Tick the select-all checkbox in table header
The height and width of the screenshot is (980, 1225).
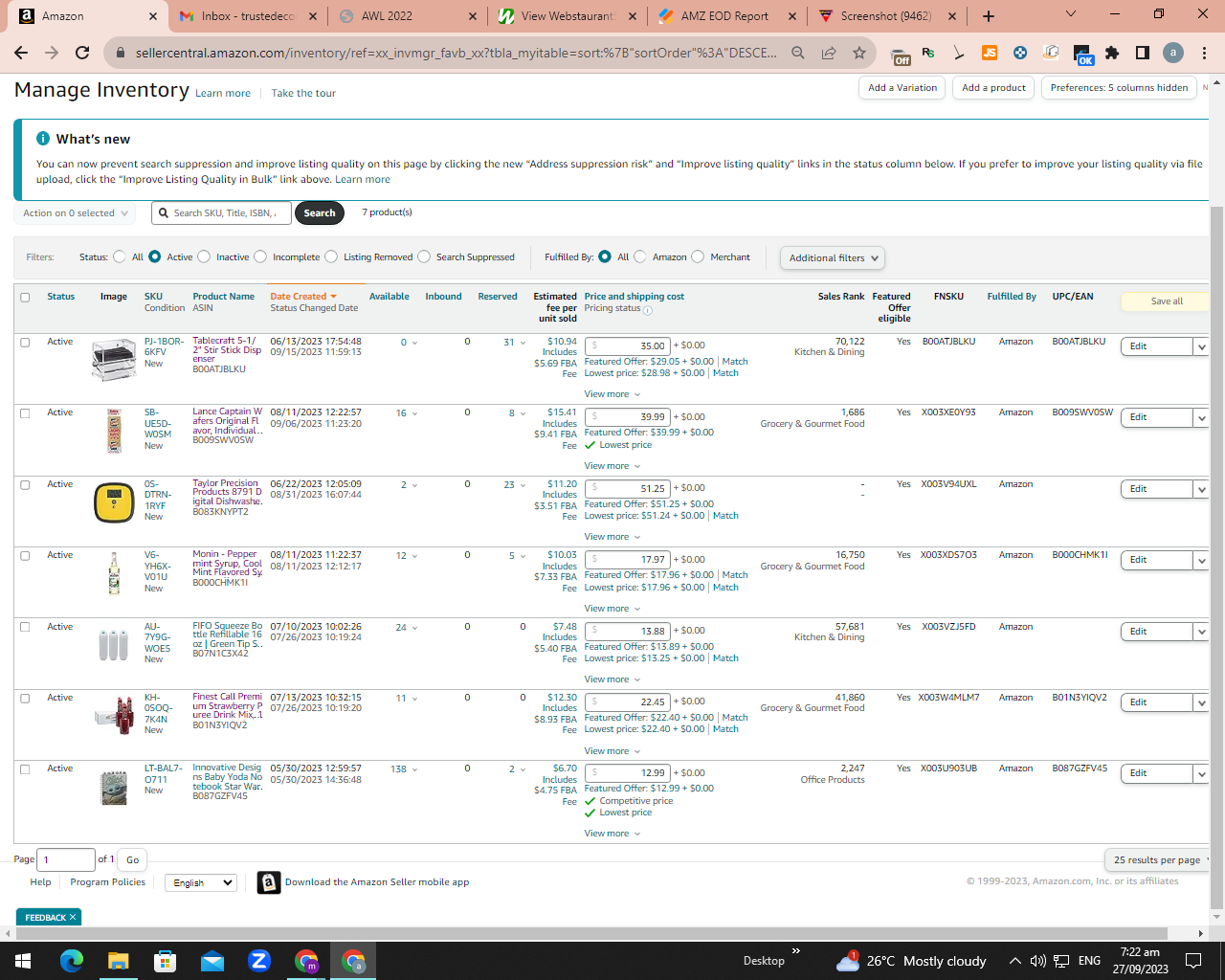(x=25, y=298)
